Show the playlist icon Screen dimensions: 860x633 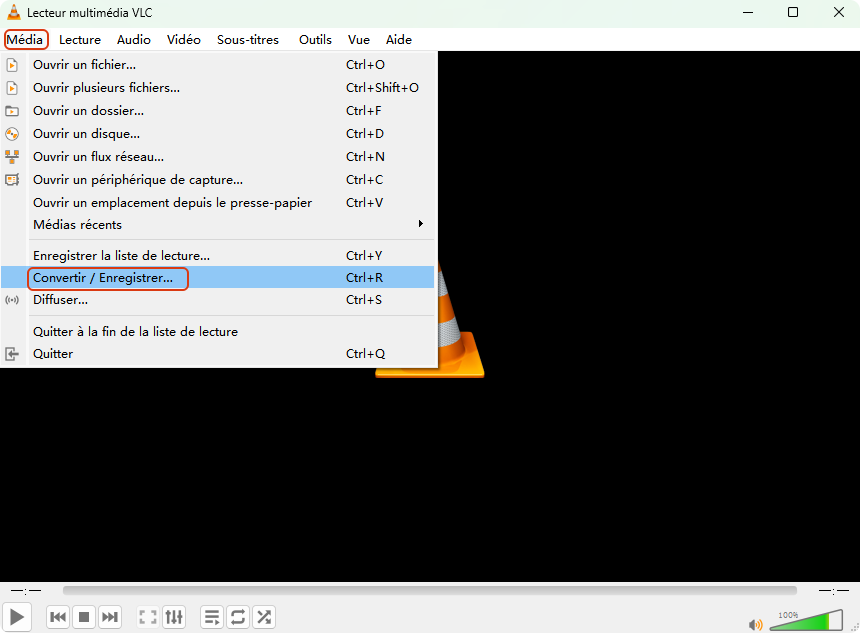click(x=212, y=617)
